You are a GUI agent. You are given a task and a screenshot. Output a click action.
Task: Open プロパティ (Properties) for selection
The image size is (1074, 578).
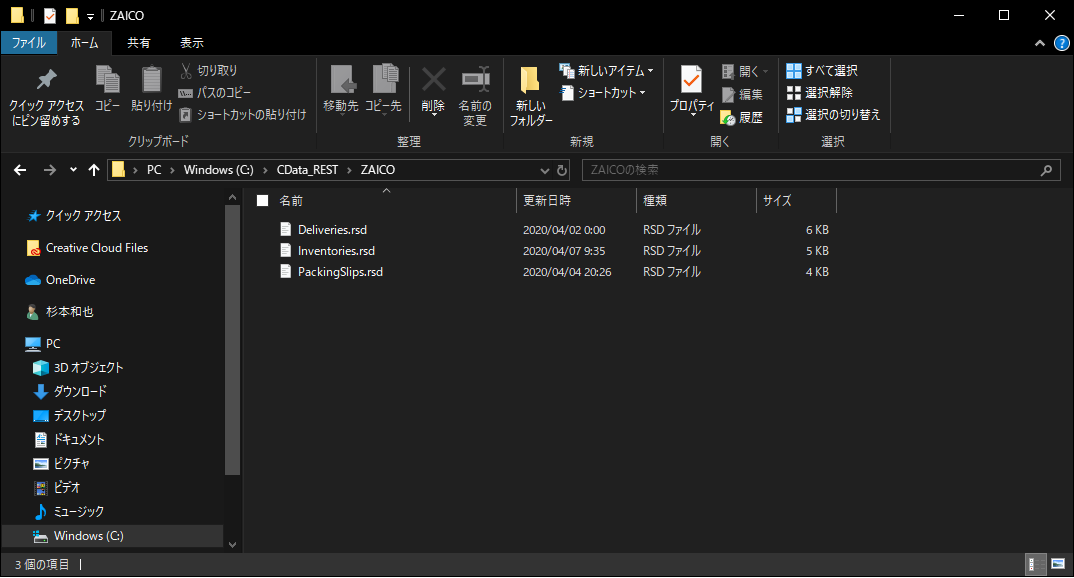tap(691, 90)
